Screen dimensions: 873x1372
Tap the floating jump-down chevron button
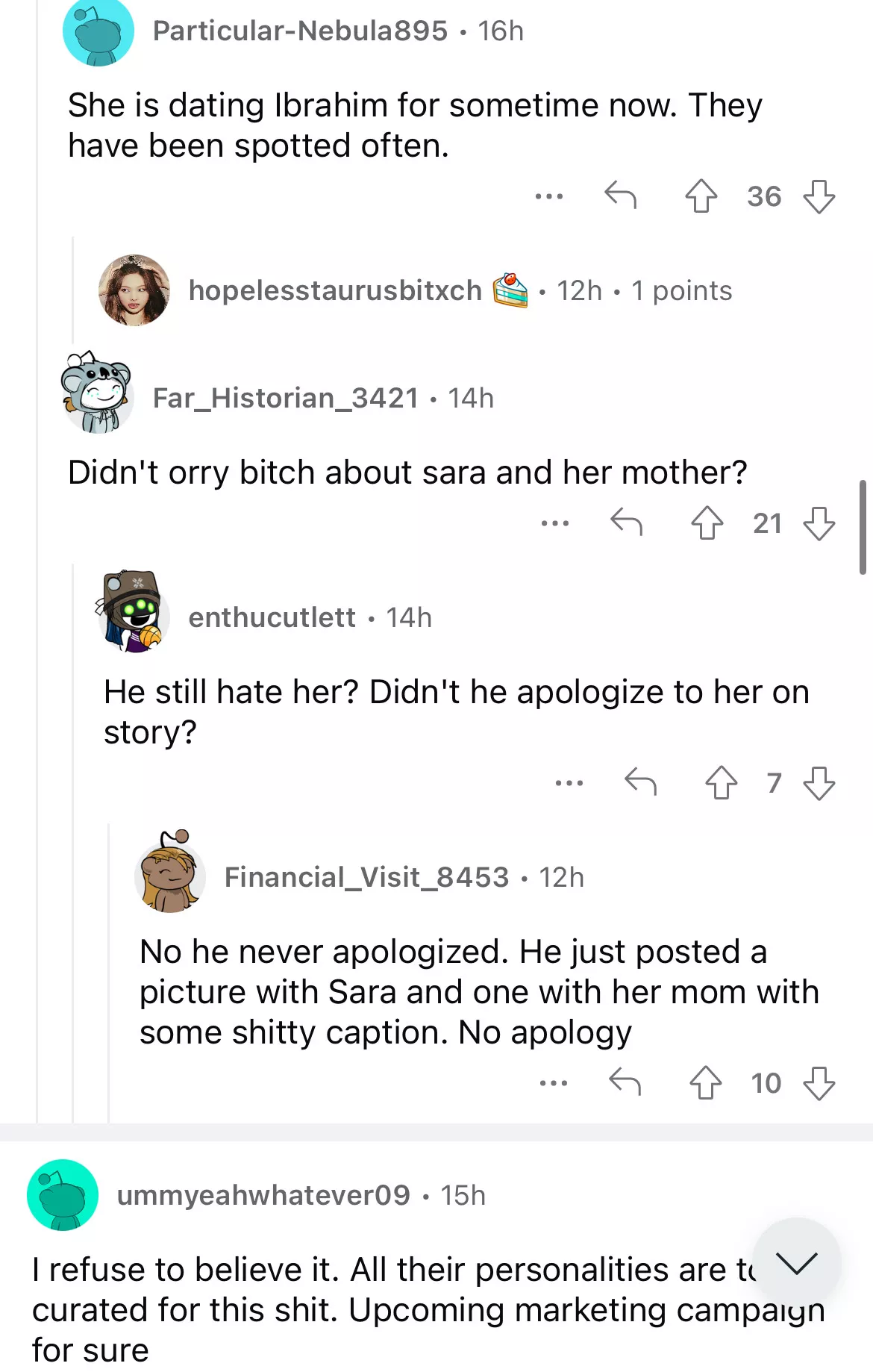click(x=796, y=1262)
